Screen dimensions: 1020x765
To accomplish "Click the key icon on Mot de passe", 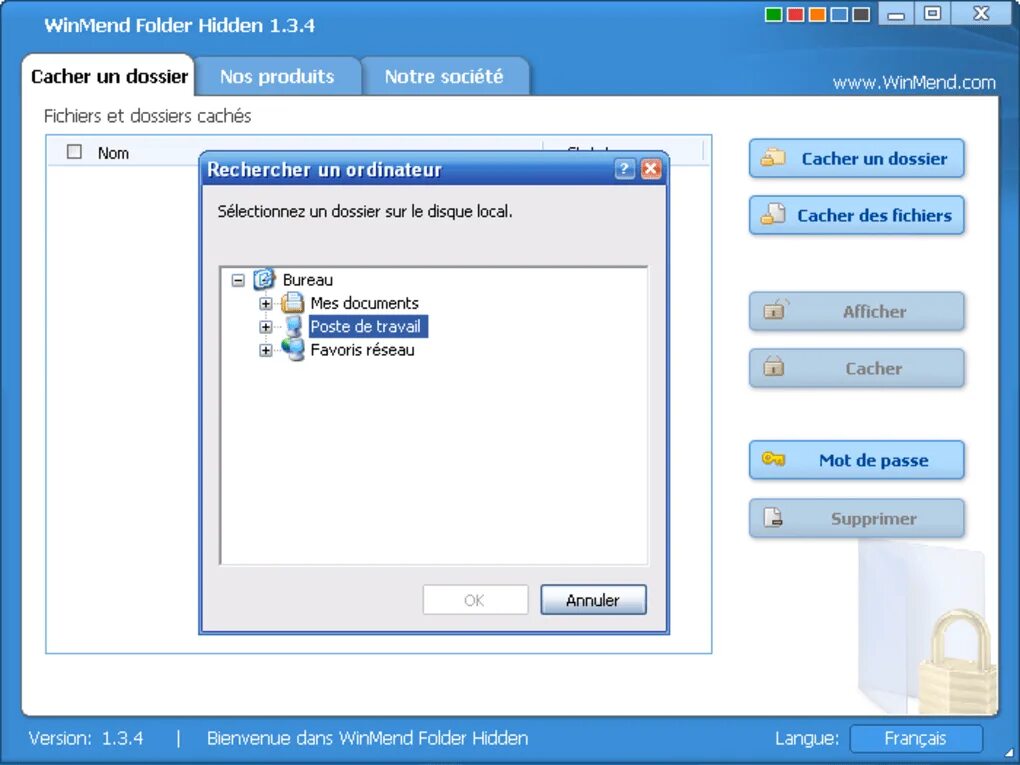I will tap(773, 459).
